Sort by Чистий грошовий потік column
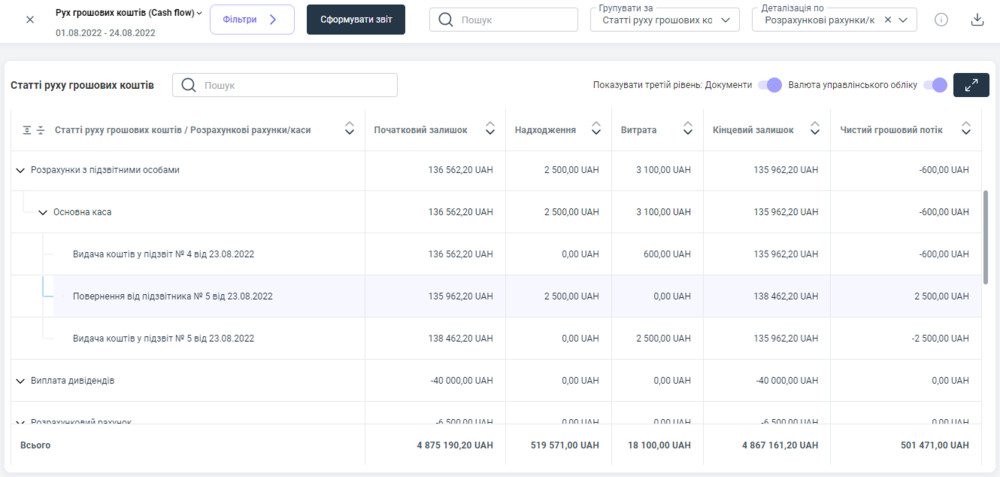Screen dimensions: 1000x477 pos(966,129)
